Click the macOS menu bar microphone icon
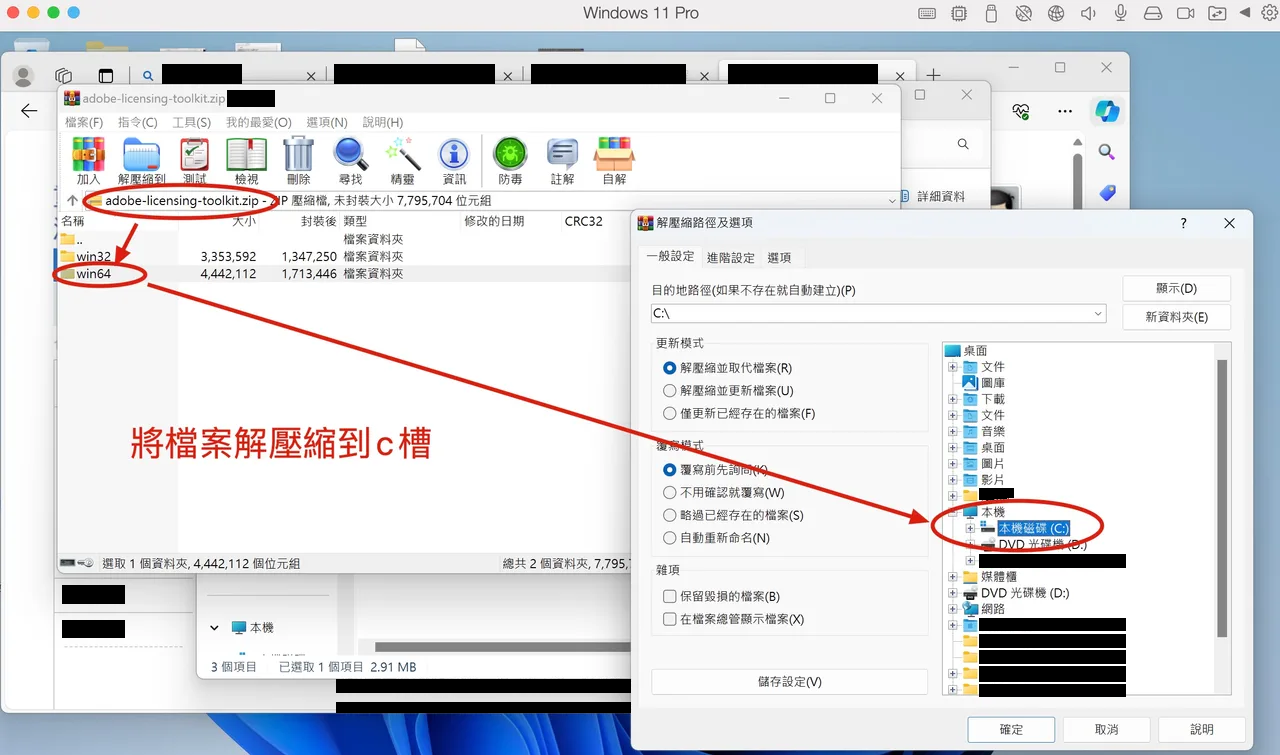This screenshot has height=755, width=1280. (1121, 13)
